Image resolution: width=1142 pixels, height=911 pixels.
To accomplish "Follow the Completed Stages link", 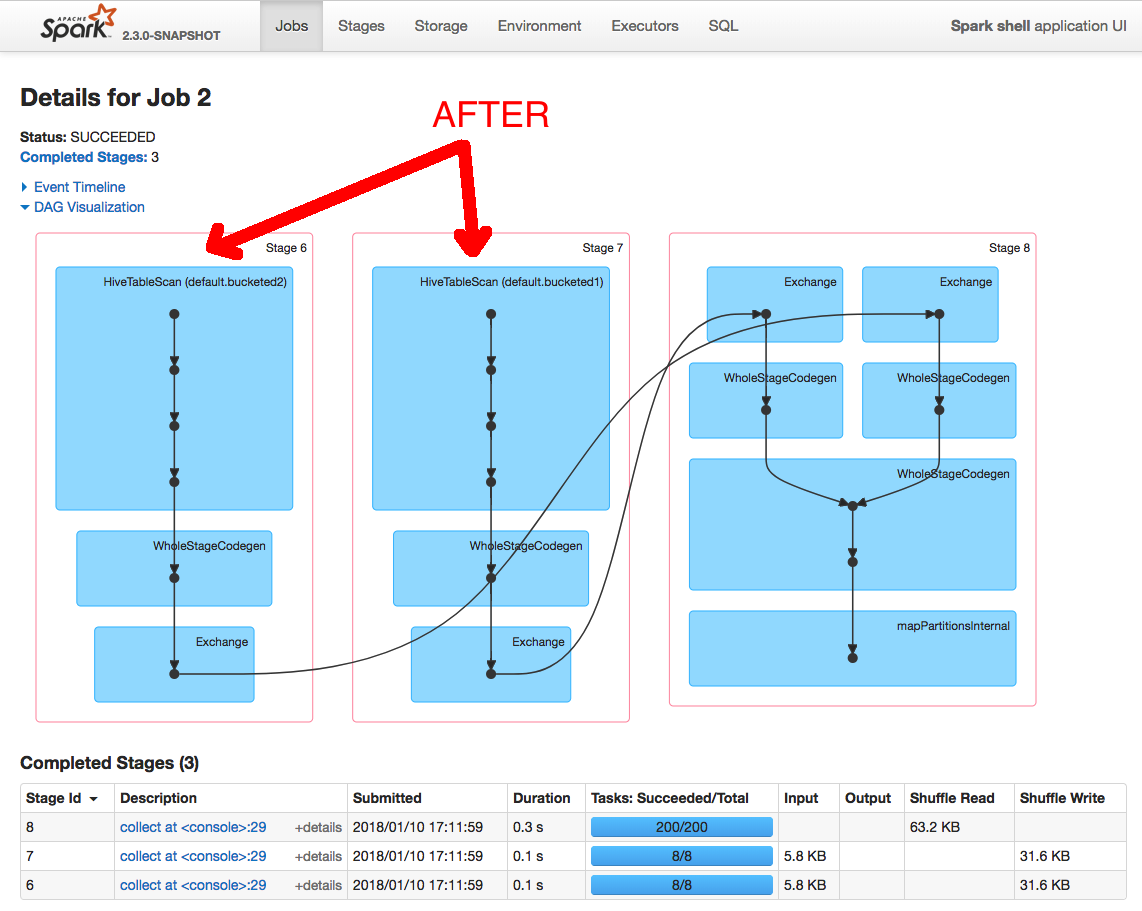I will tap(84, 157).
